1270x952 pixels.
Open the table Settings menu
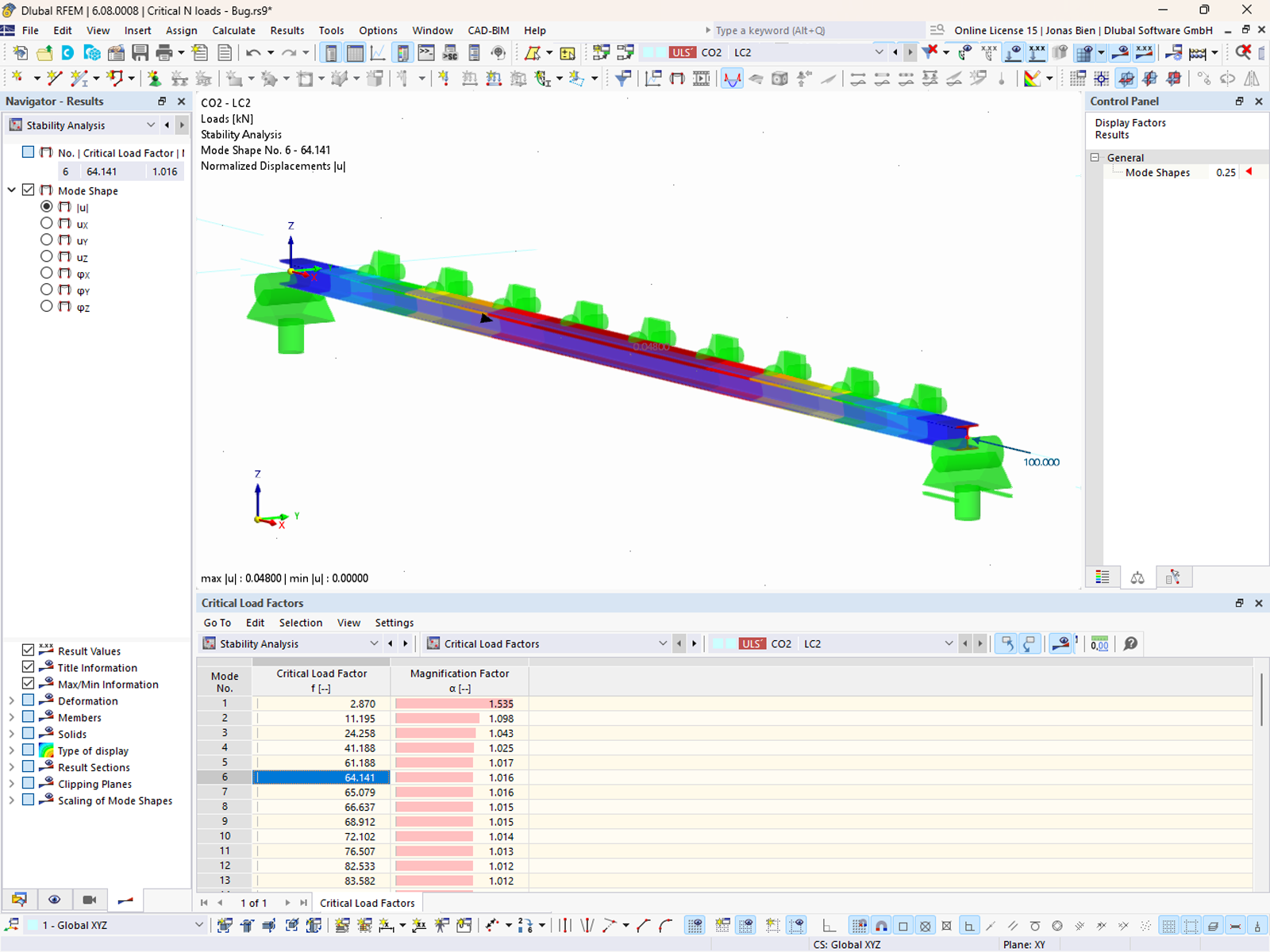[x=394, y=623]
